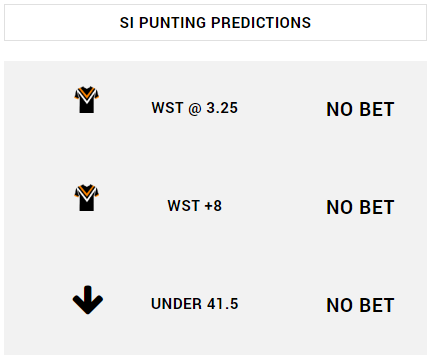Click the orange V collar on the top jersey

pos(87,94)
